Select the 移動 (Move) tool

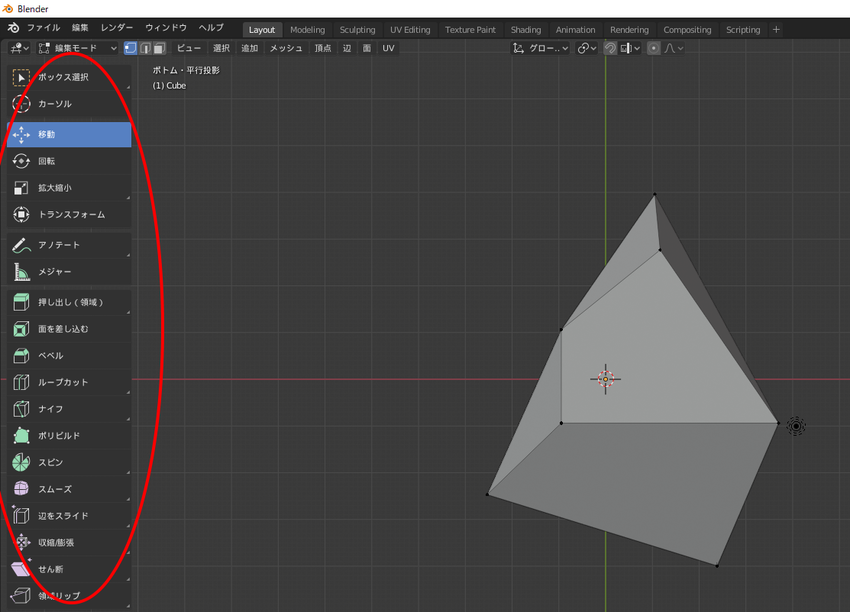(x=69, y=134)
